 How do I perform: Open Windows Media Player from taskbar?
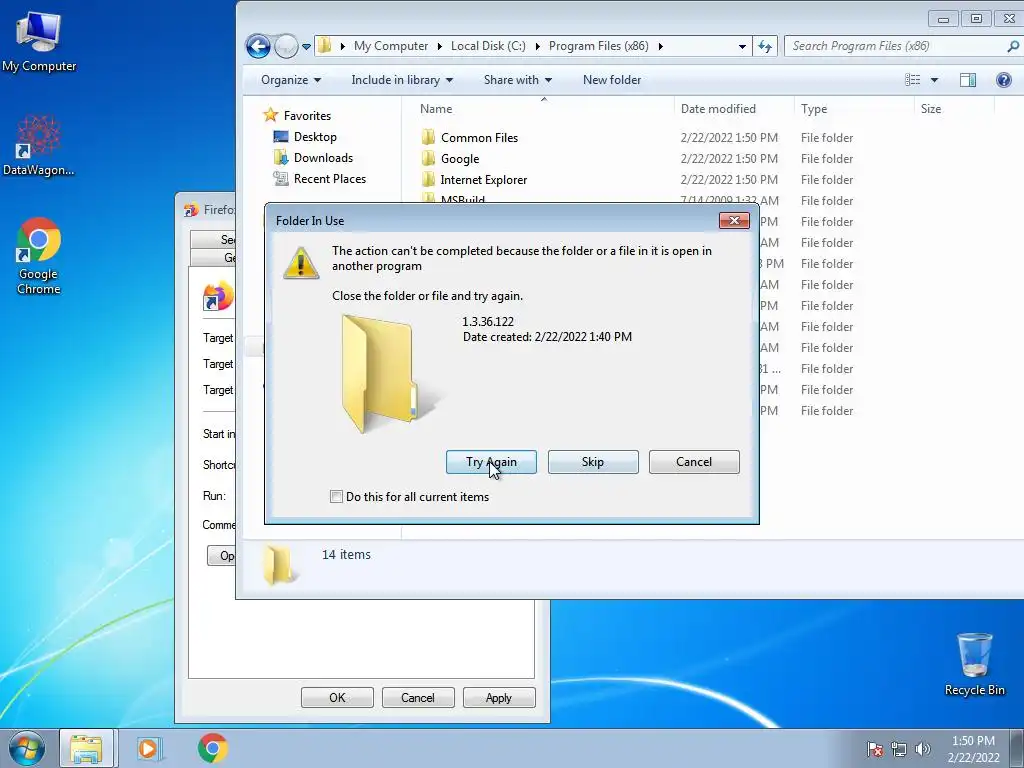click(x=149, y=748)
